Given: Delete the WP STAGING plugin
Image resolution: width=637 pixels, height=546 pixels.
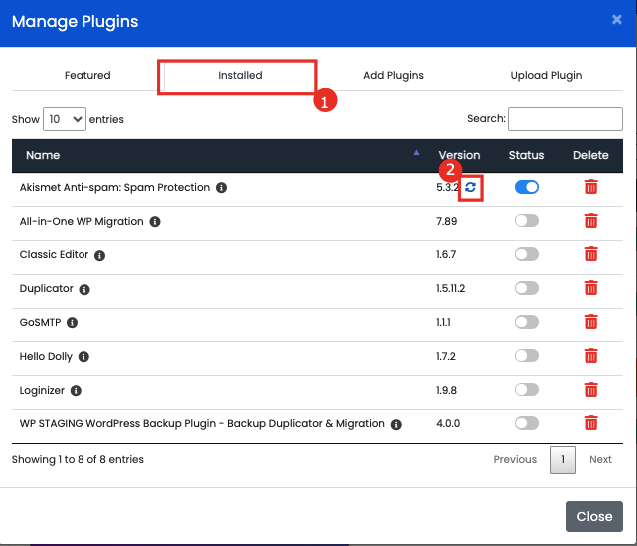Looking at the screenshot, I should click(591, 423).
